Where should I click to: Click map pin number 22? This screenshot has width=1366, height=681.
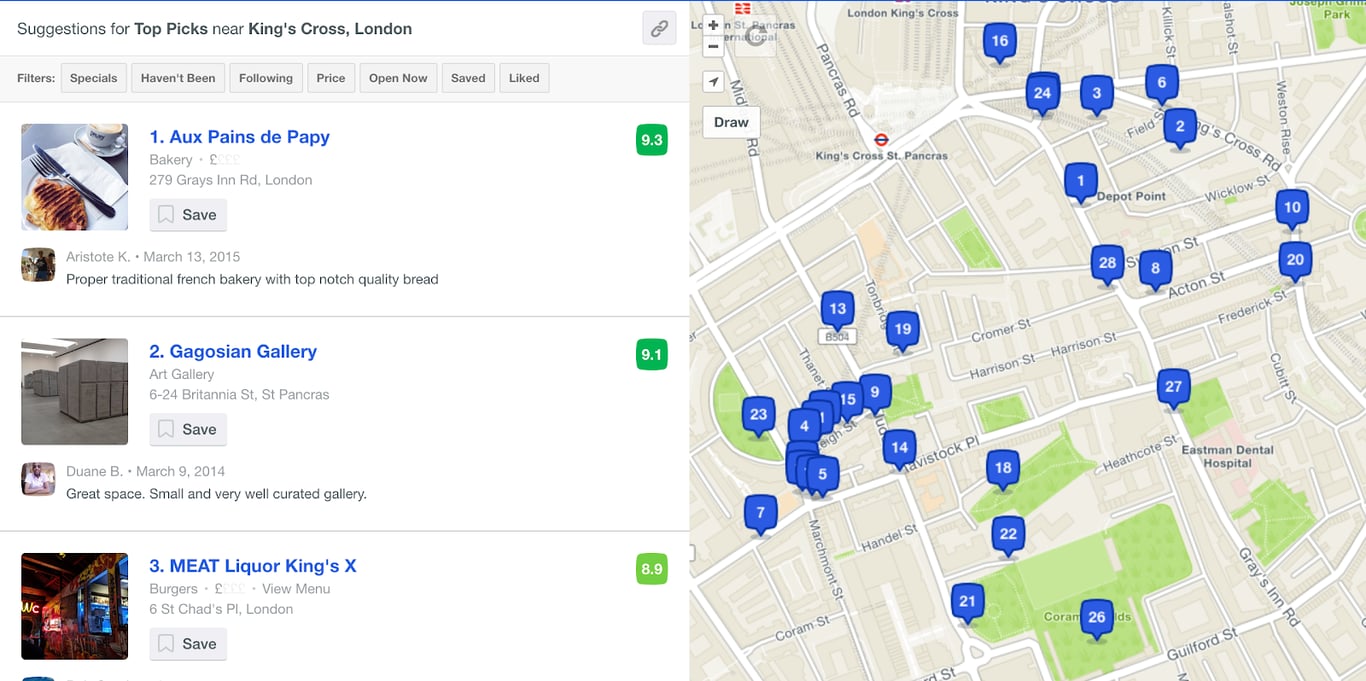(1008, 535)
